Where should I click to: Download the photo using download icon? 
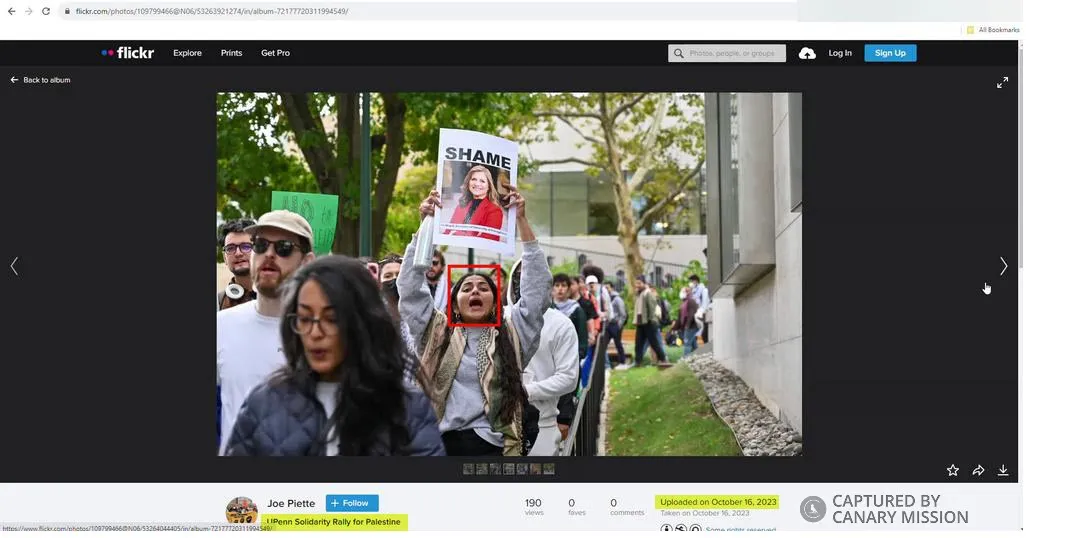click(x=1003, y=470)
